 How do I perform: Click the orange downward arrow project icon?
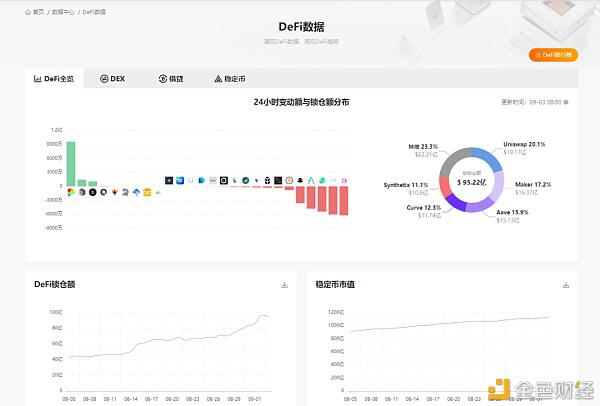click(114, 192)
